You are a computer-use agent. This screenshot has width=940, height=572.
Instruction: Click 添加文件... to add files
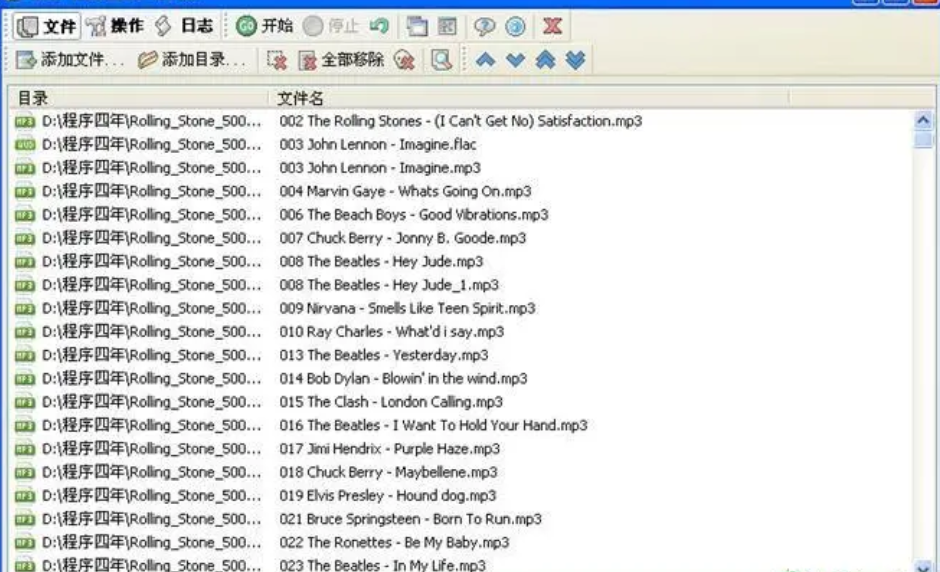click(x=70, y=59)
